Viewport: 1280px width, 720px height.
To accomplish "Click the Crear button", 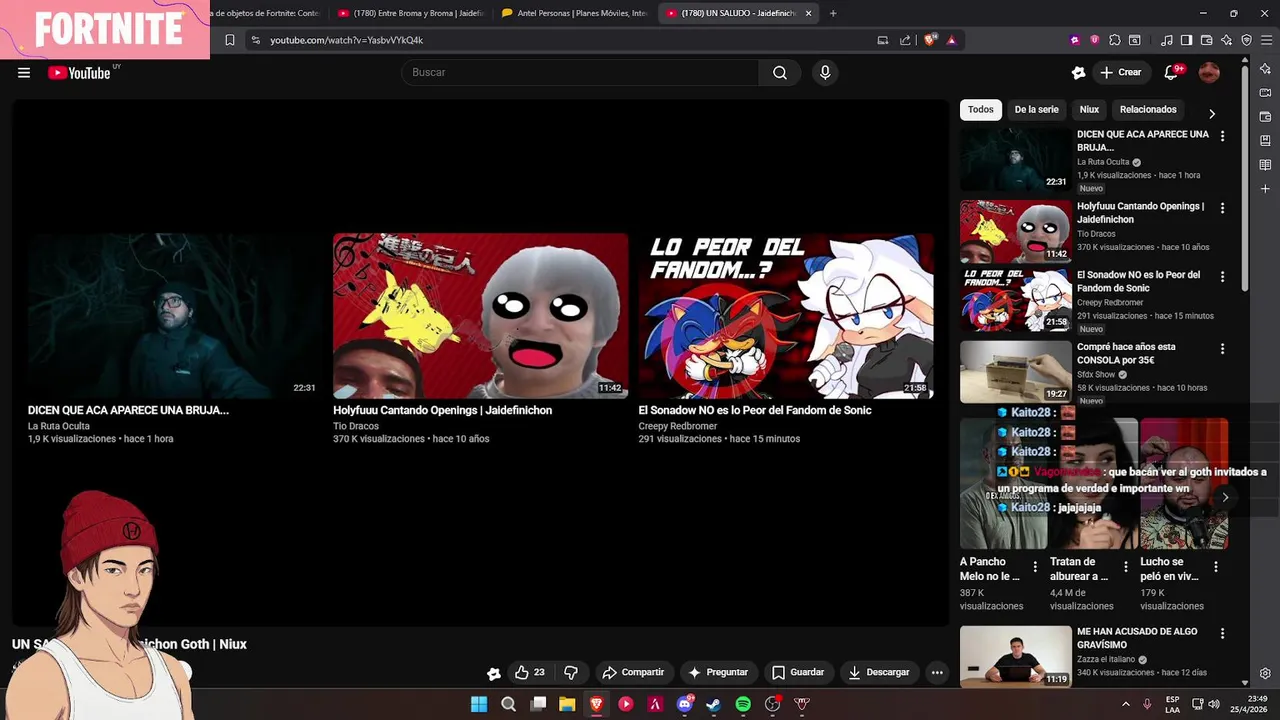I will (1120, 72).
